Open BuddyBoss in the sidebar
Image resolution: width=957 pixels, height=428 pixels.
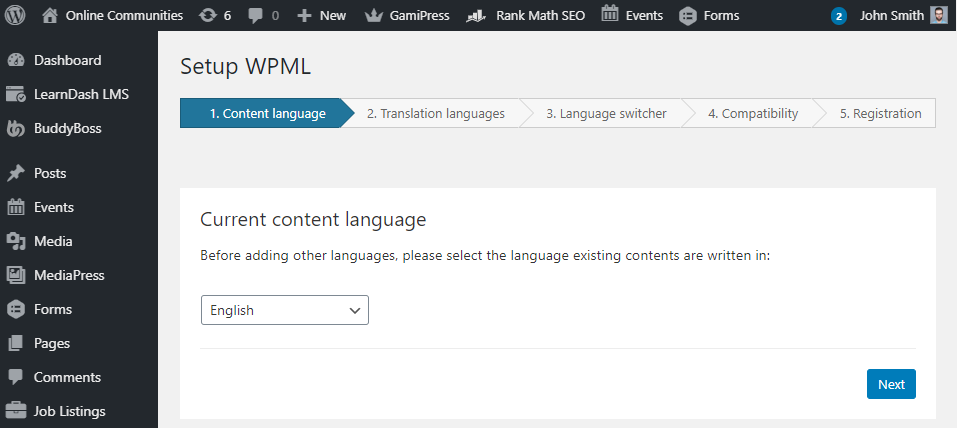67,128
